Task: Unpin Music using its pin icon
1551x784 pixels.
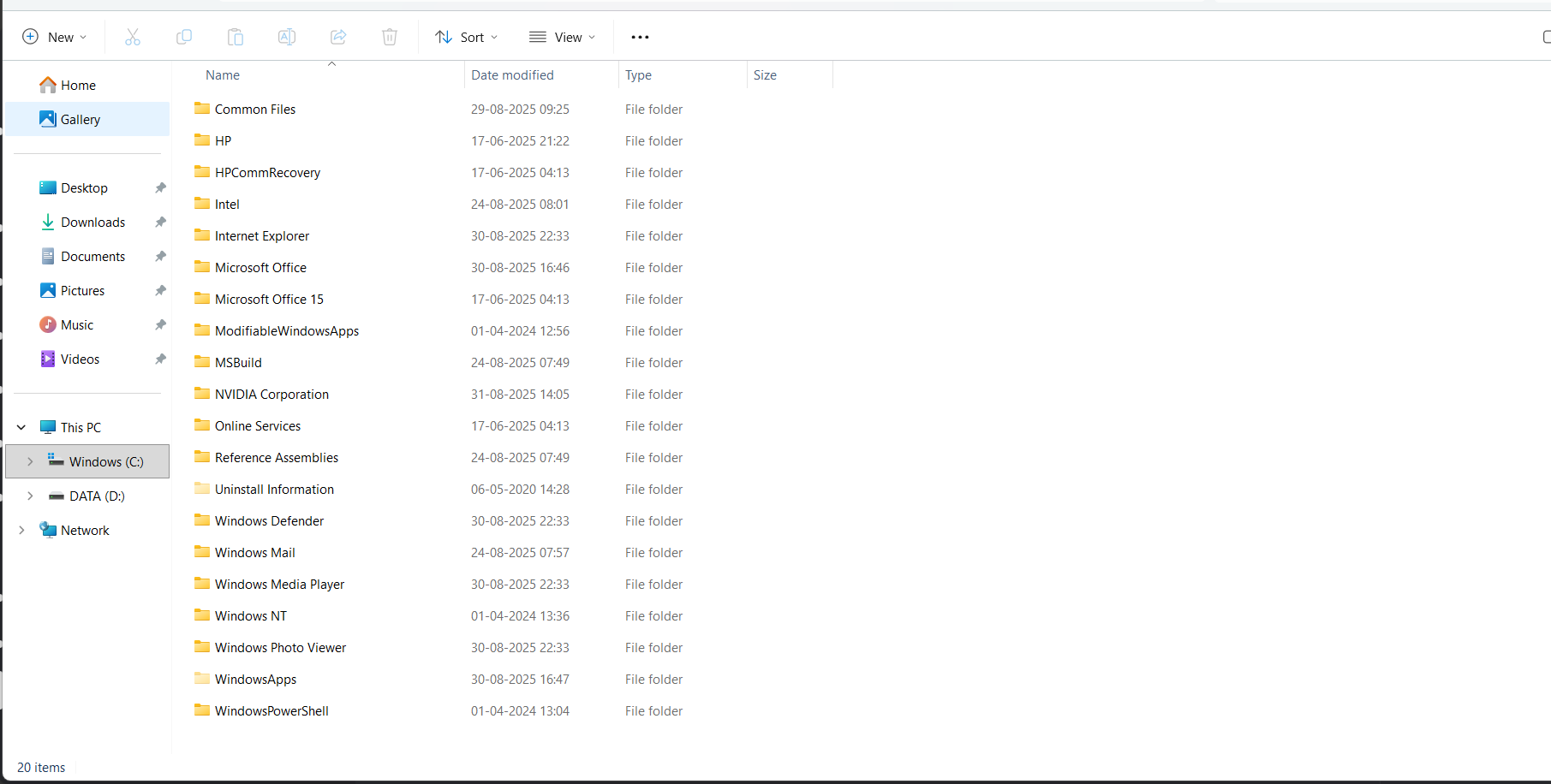Action: click(x=160, y=324)
